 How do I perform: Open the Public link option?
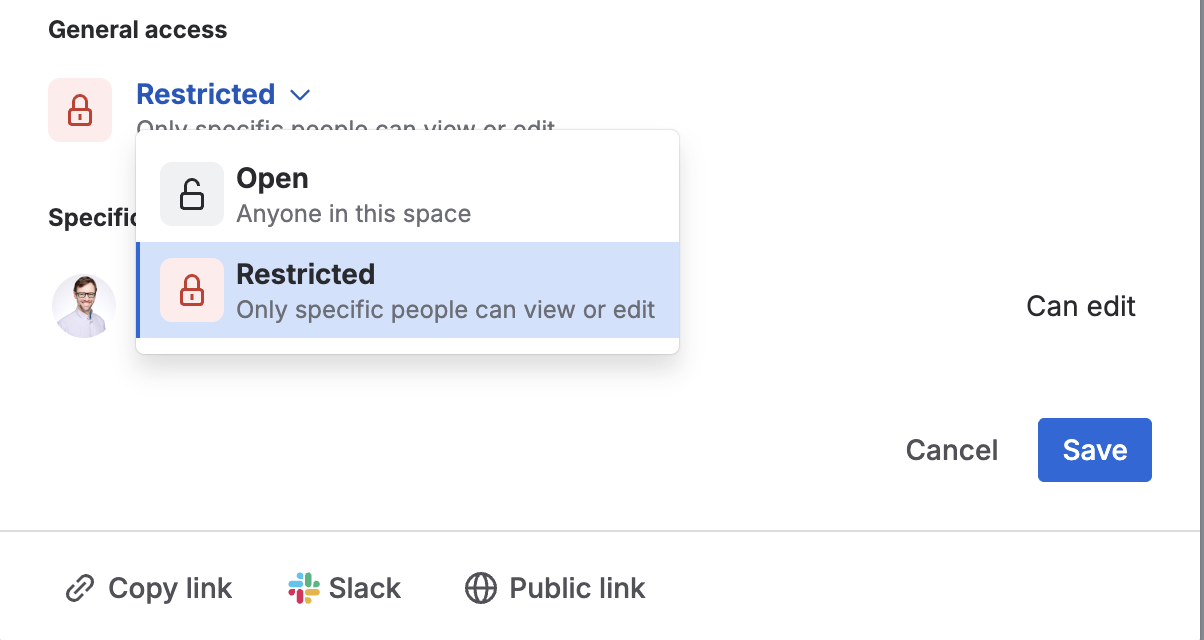577,588
